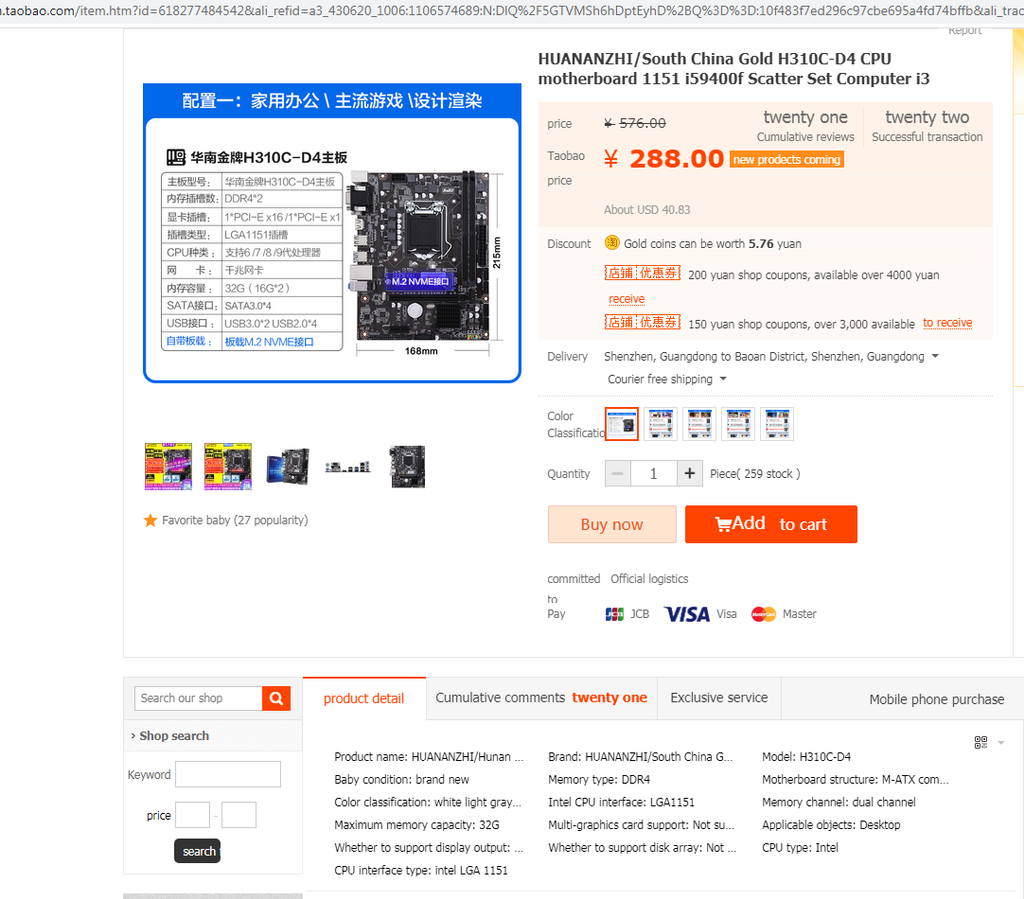Click the JCB payment logo
The image size is (1024, 899).
click(x=614, y=614)
